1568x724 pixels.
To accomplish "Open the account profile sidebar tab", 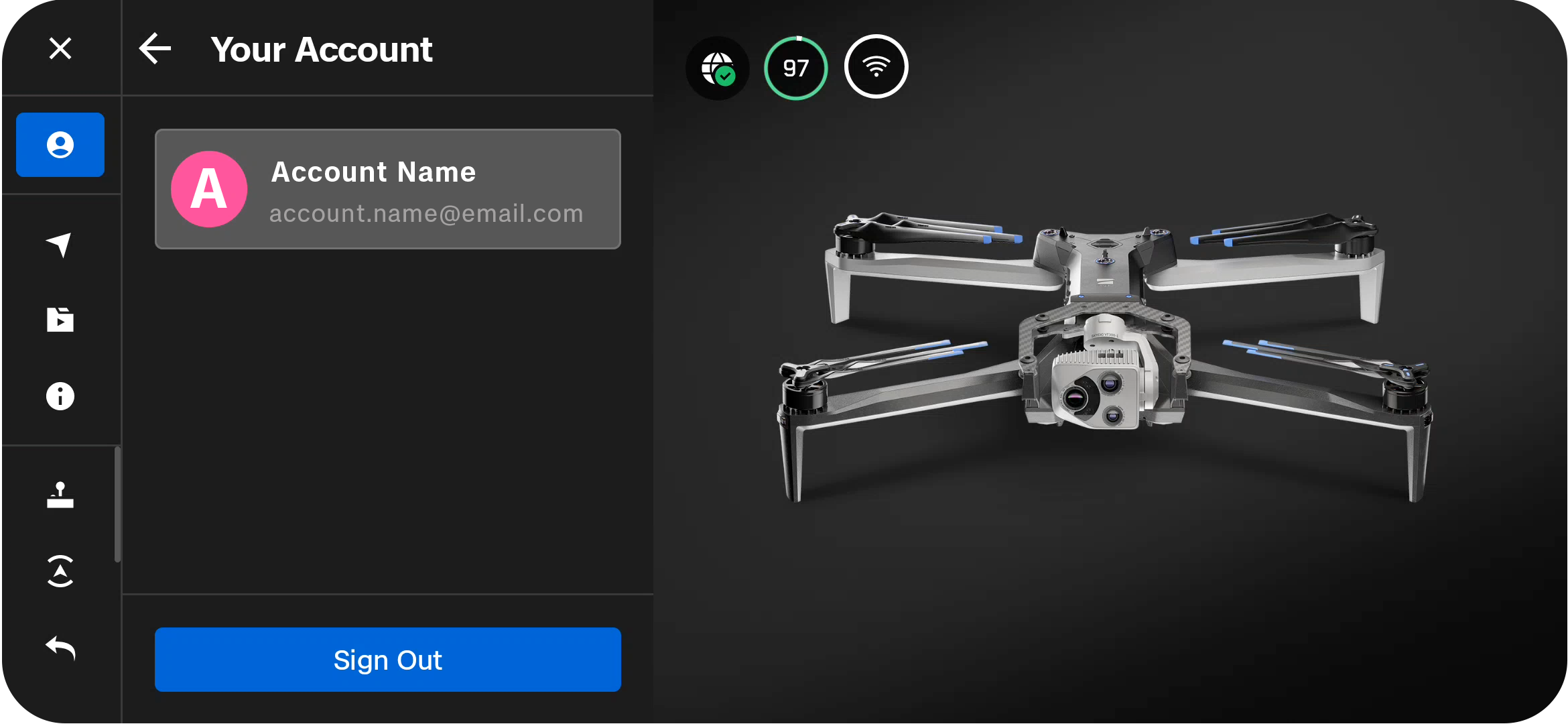I will [60, 145].
